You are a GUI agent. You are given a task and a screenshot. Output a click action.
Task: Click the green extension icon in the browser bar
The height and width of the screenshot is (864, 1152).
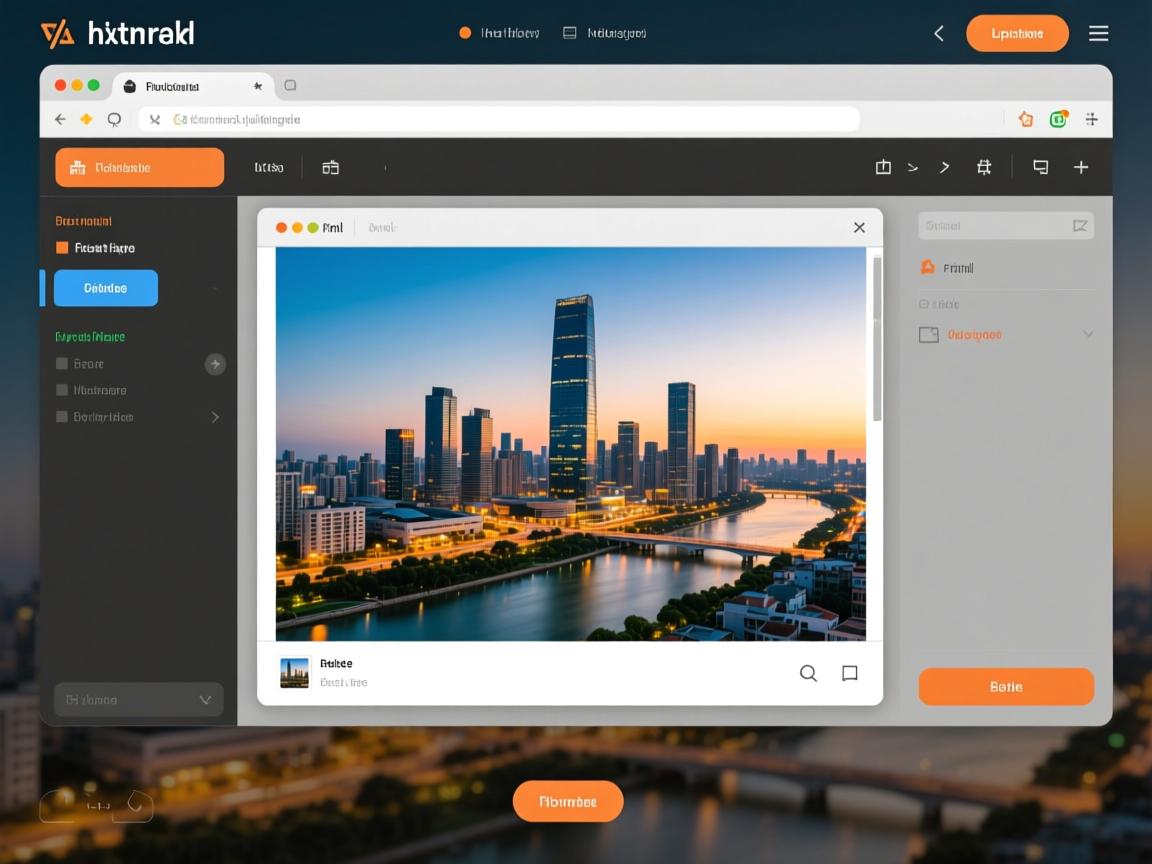click(x=1058, y=119)
